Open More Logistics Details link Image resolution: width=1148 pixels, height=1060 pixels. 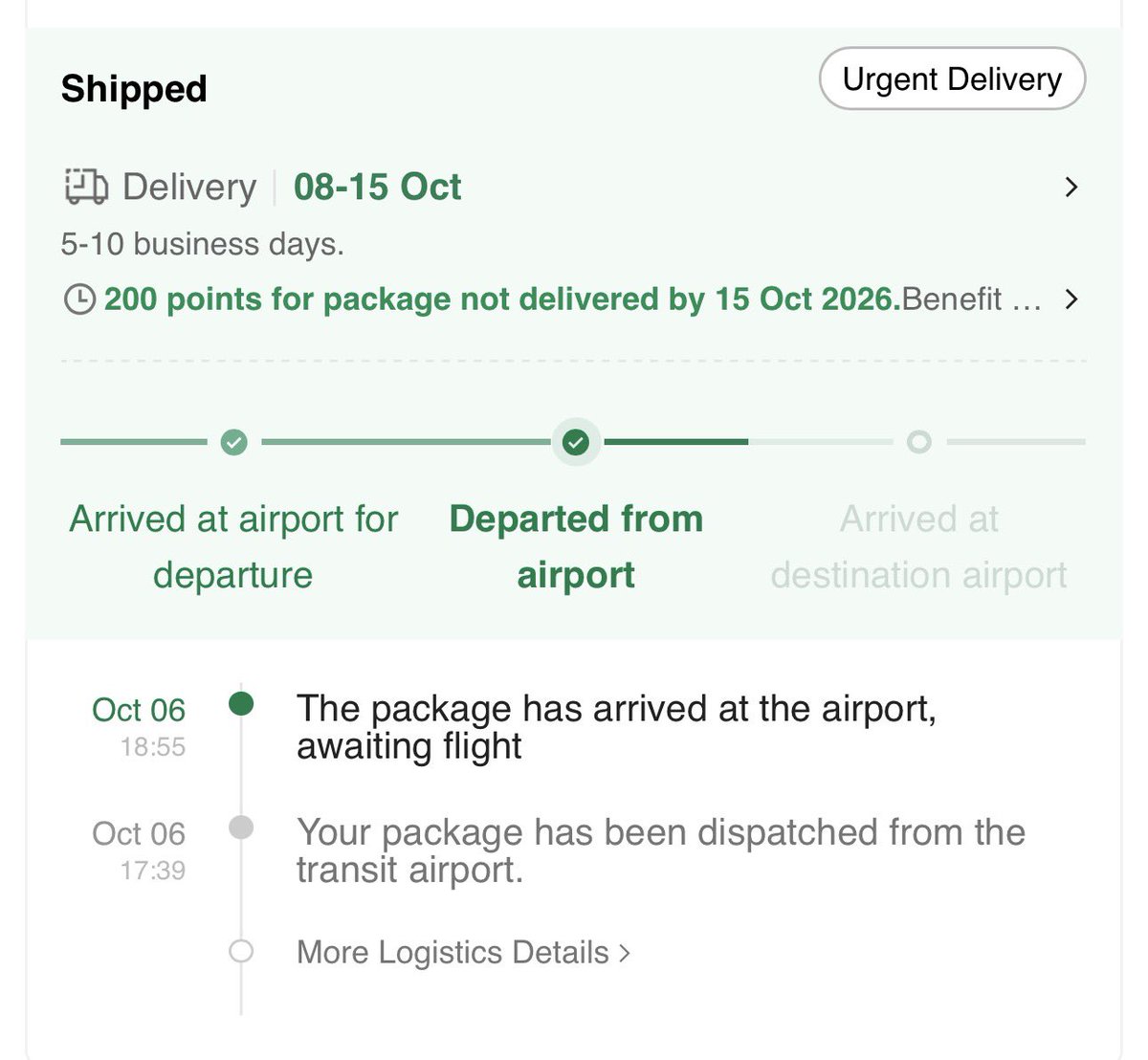pos(463,953)
